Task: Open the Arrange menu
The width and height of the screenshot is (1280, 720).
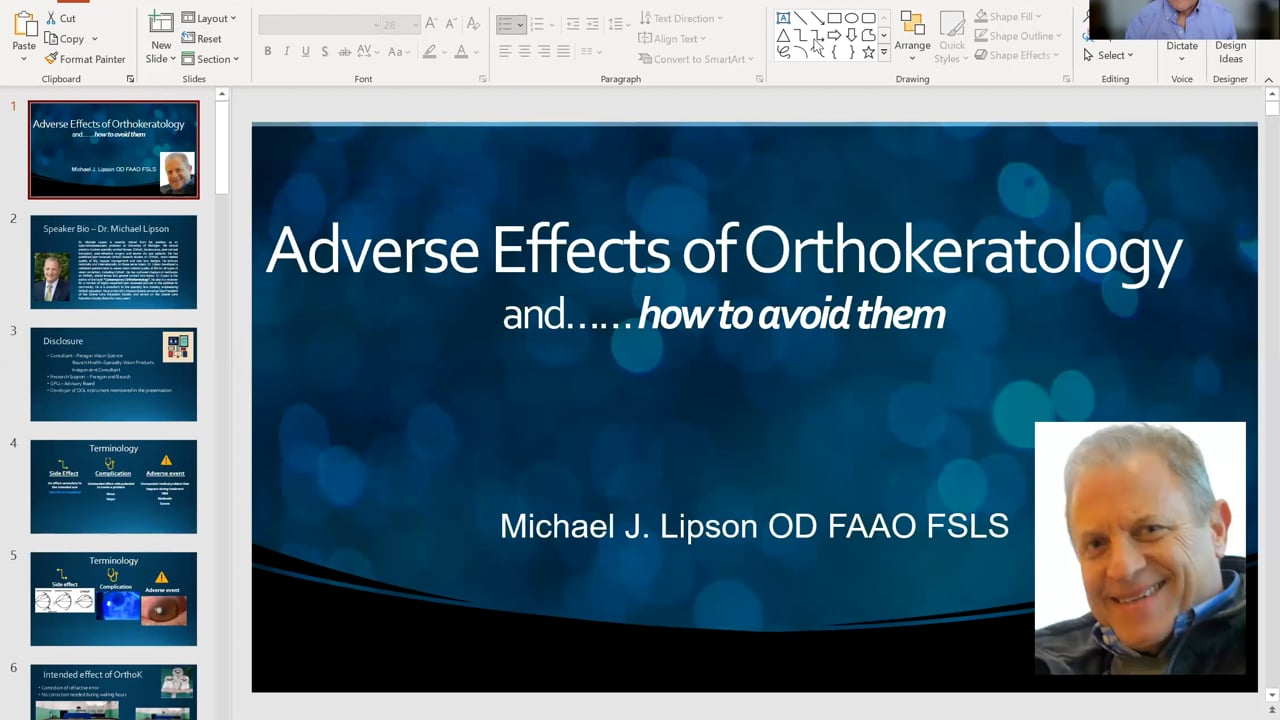Action: [912, 37]
